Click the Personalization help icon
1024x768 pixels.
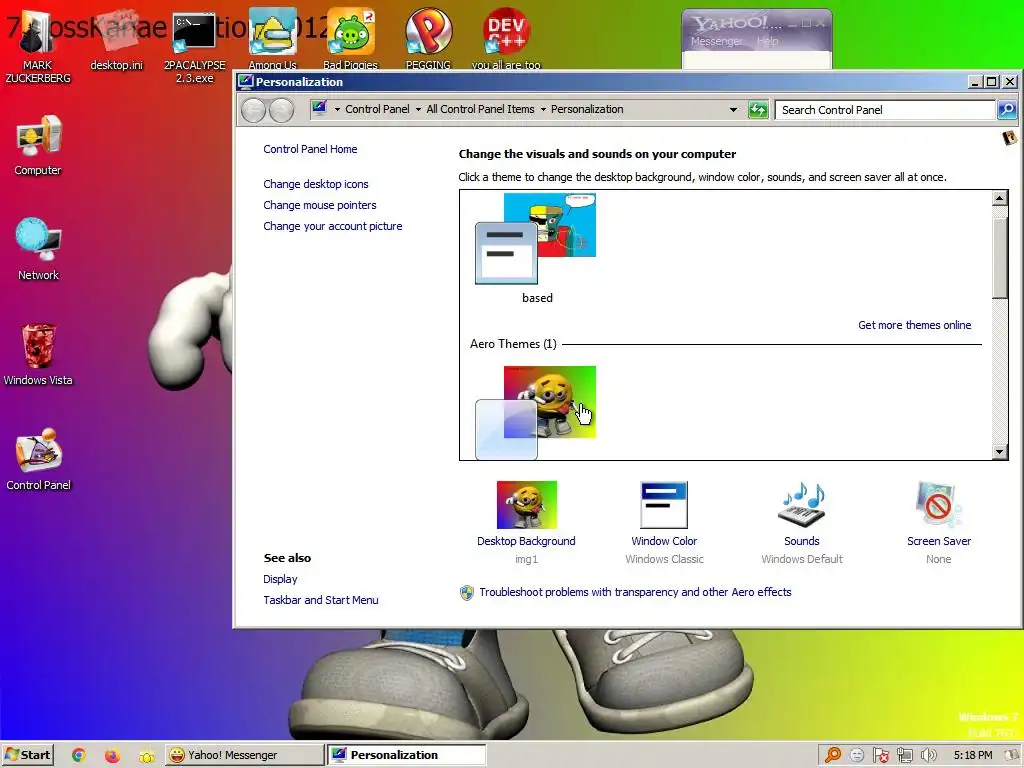1009,138
